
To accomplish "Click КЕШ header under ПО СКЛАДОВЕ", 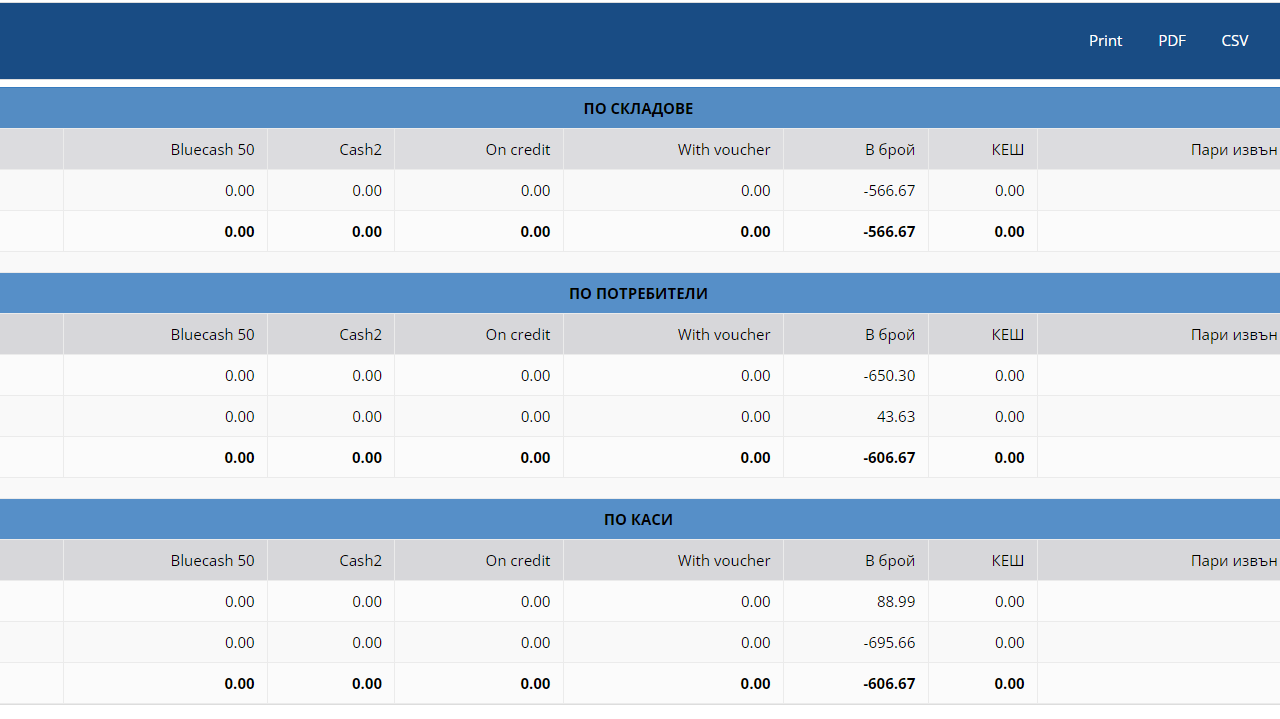I will point(1008,150).
